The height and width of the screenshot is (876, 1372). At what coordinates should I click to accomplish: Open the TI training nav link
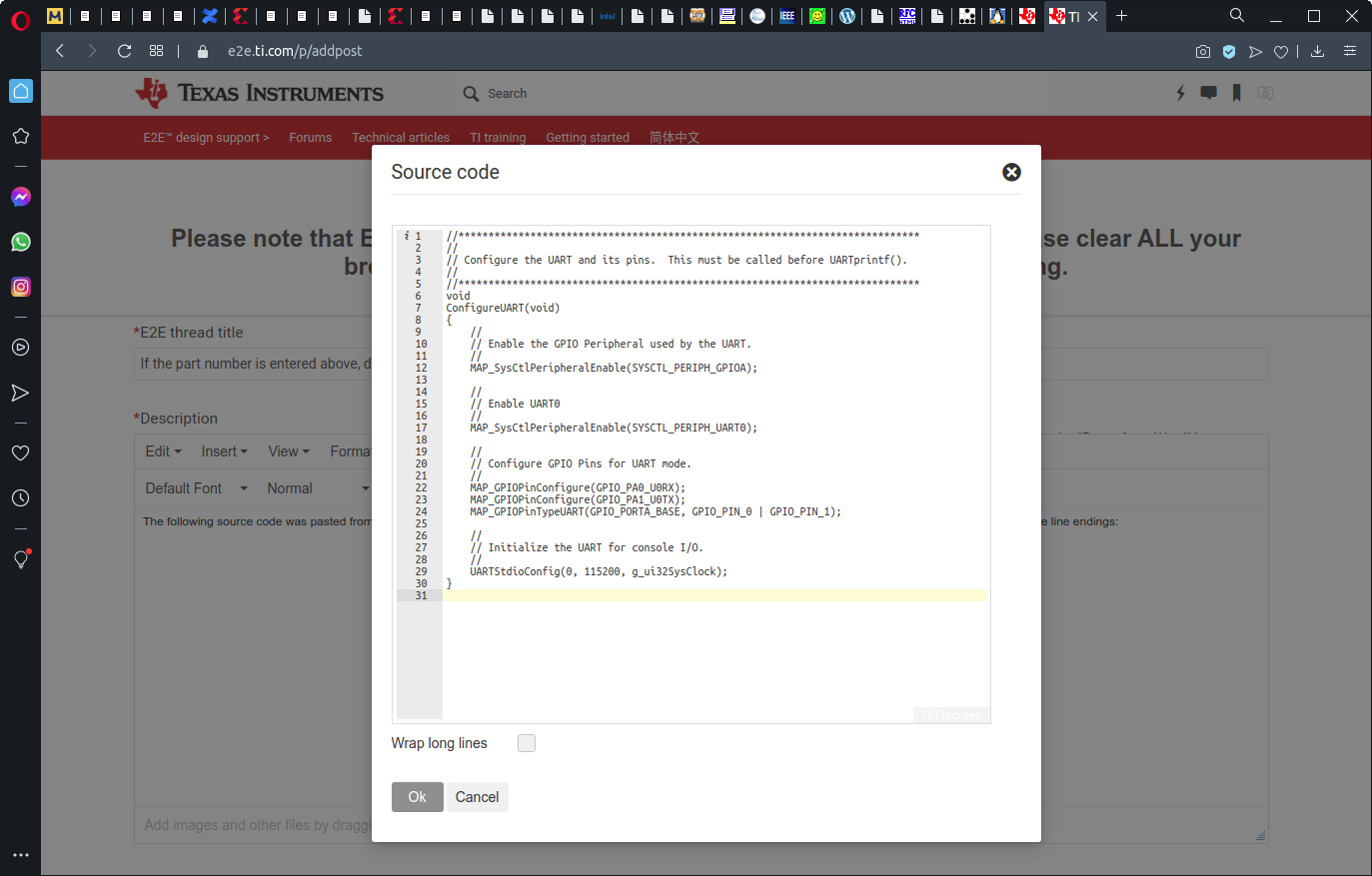click(498, 138)
